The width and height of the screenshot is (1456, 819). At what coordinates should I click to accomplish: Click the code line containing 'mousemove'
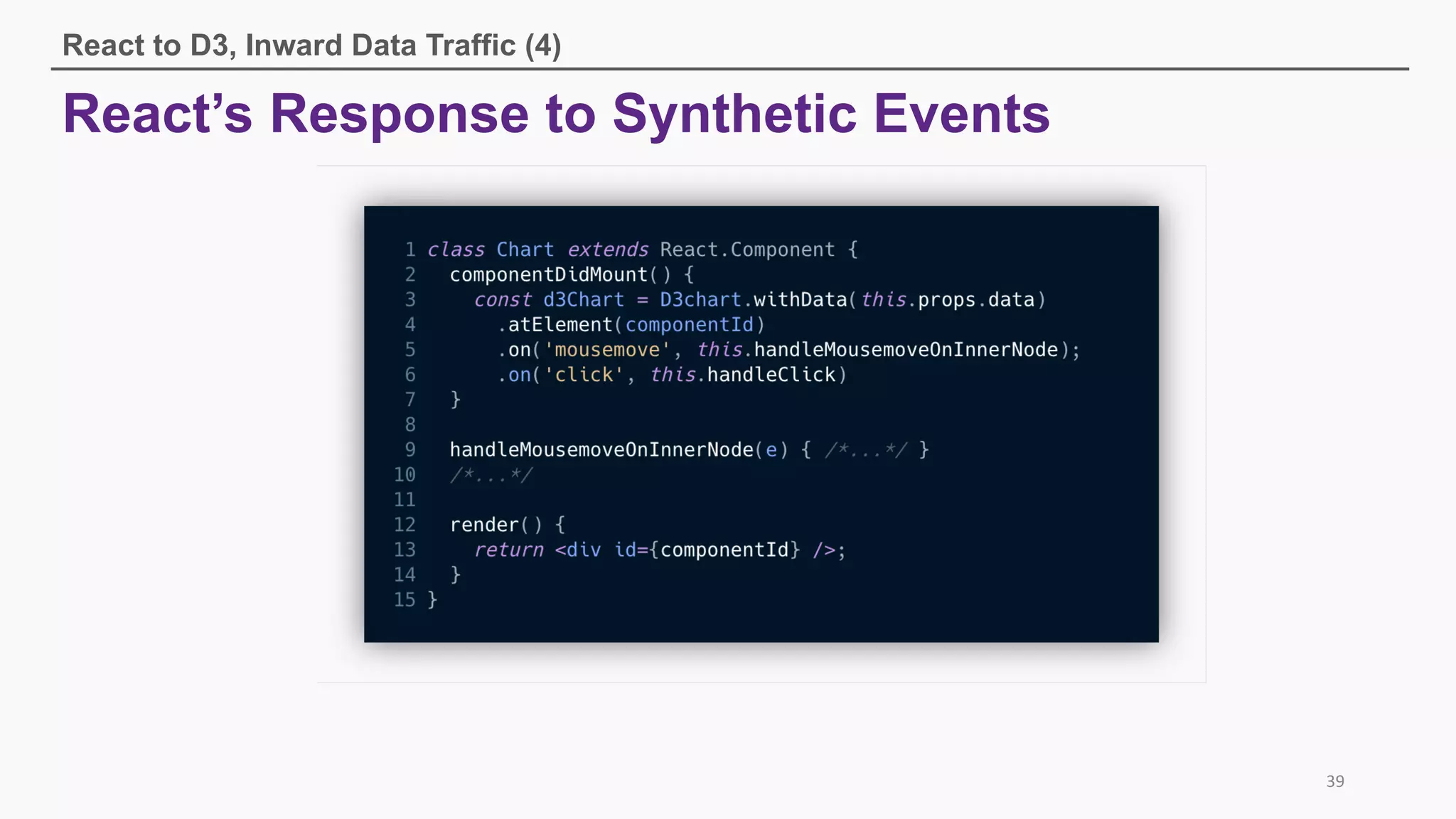point(788,350)
